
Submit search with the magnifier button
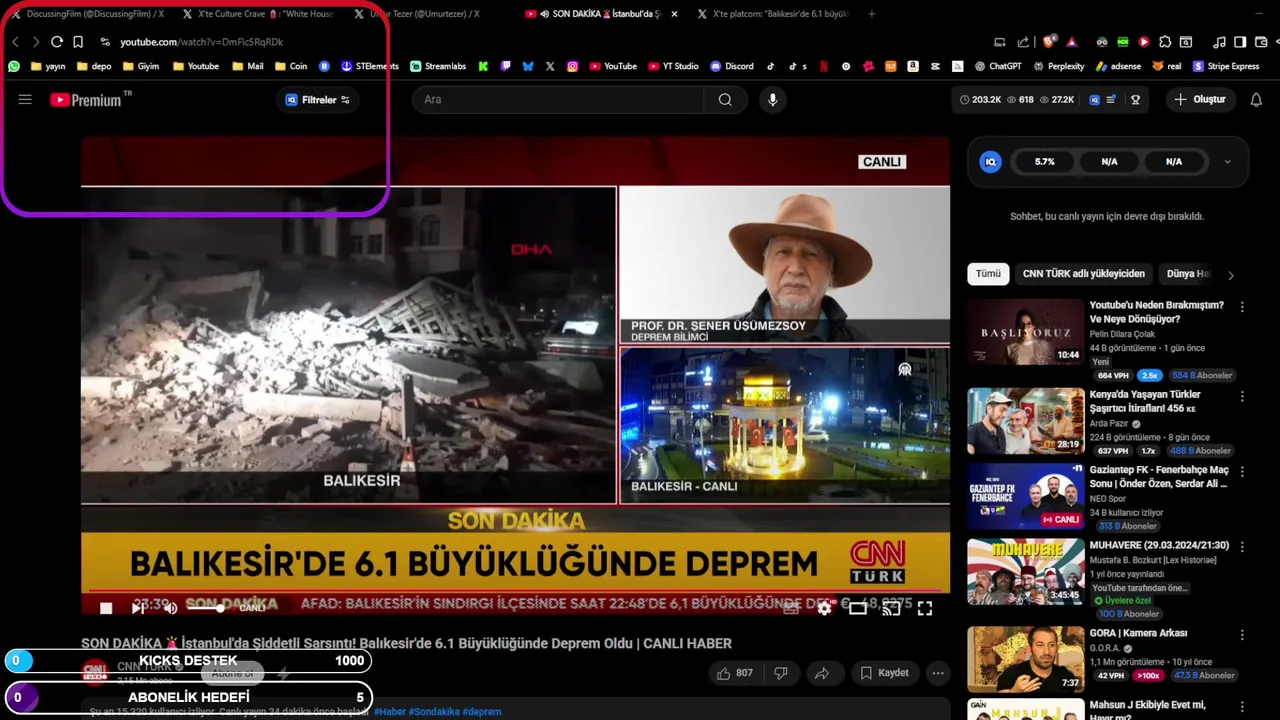pyautogui.click(x=725, y=100)
